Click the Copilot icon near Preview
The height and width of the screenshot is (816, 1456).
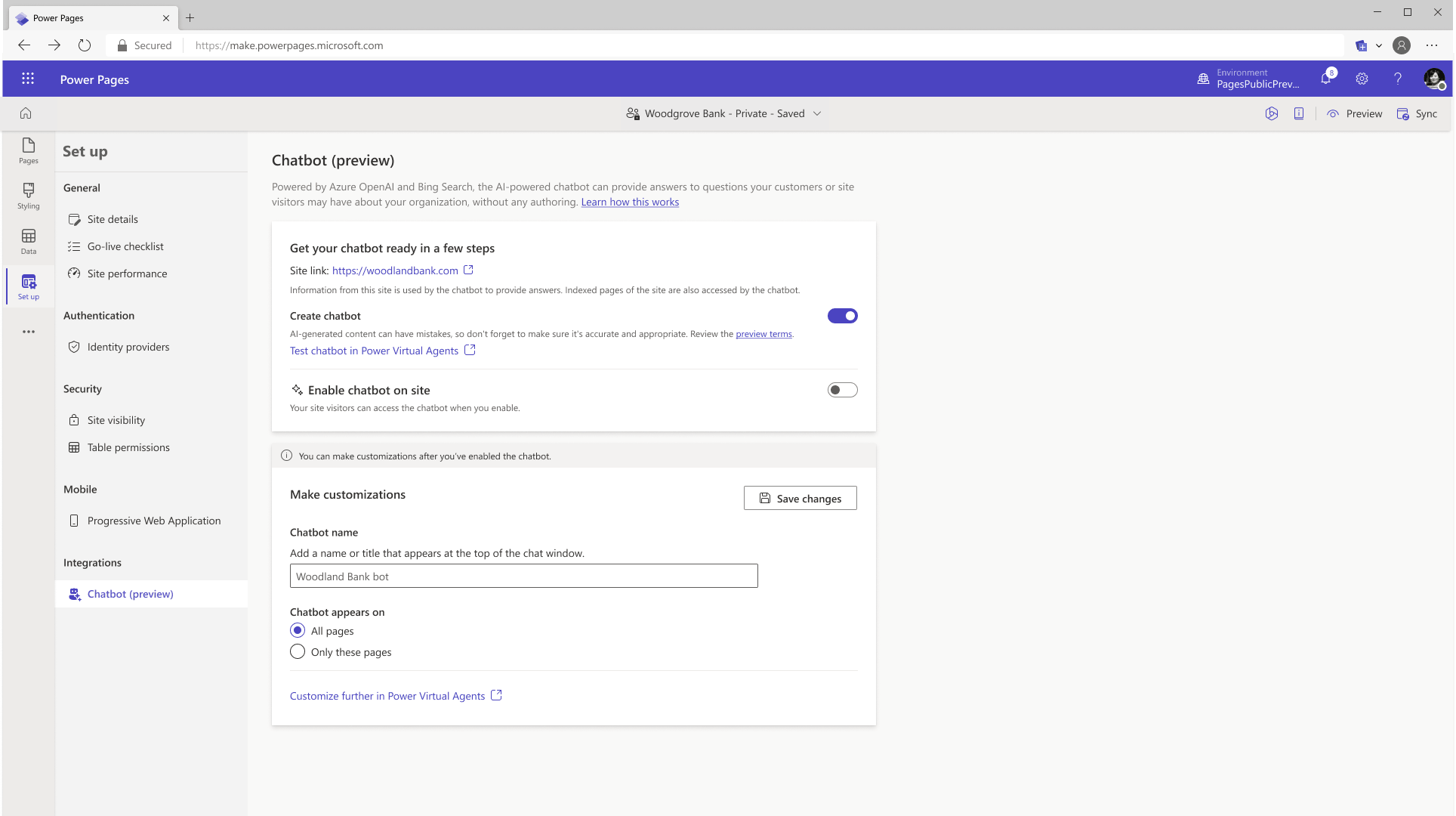(1272, 113)
